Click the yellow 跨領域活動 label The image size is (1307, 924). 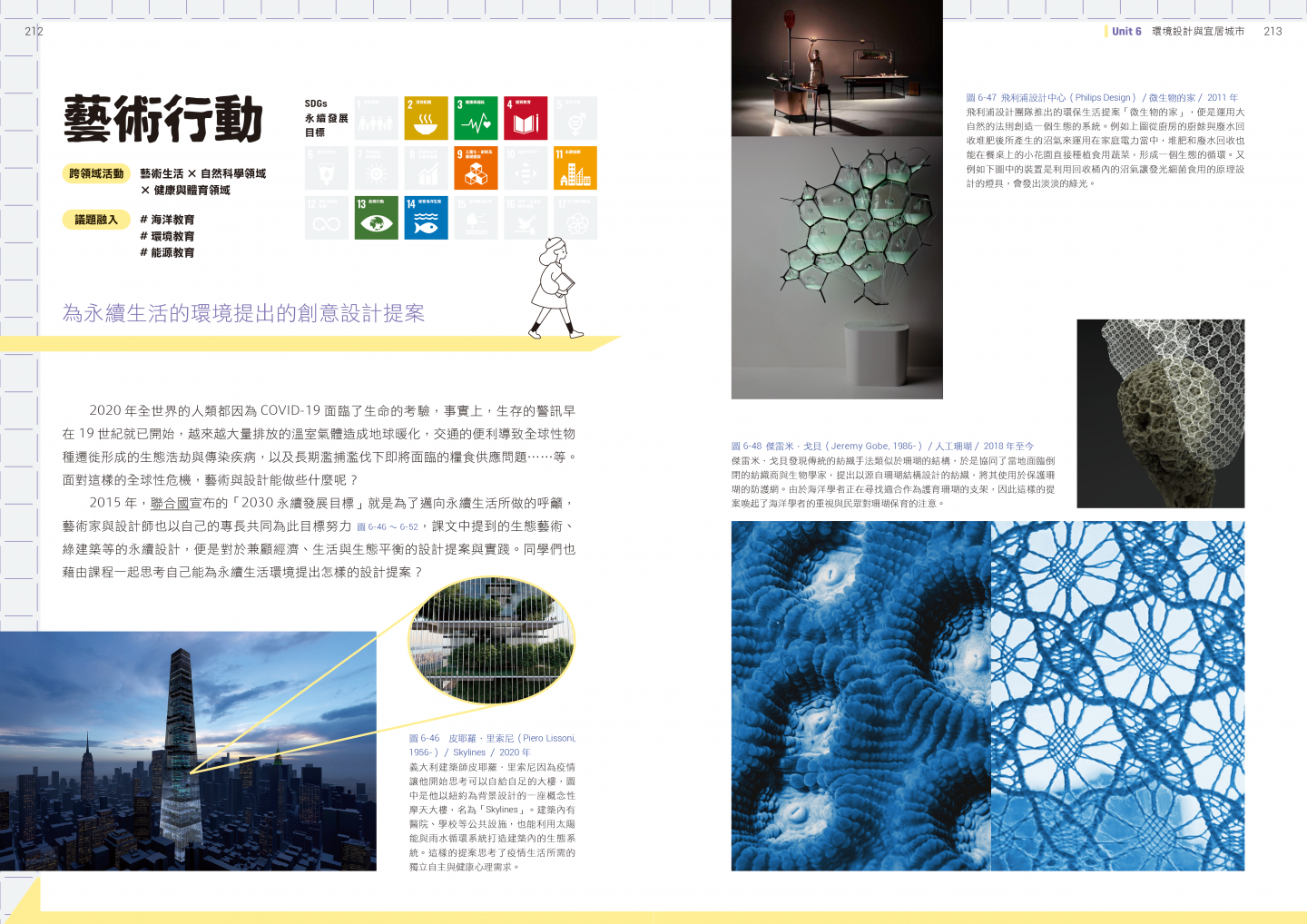pyautogui.click(x=96, y=173)
